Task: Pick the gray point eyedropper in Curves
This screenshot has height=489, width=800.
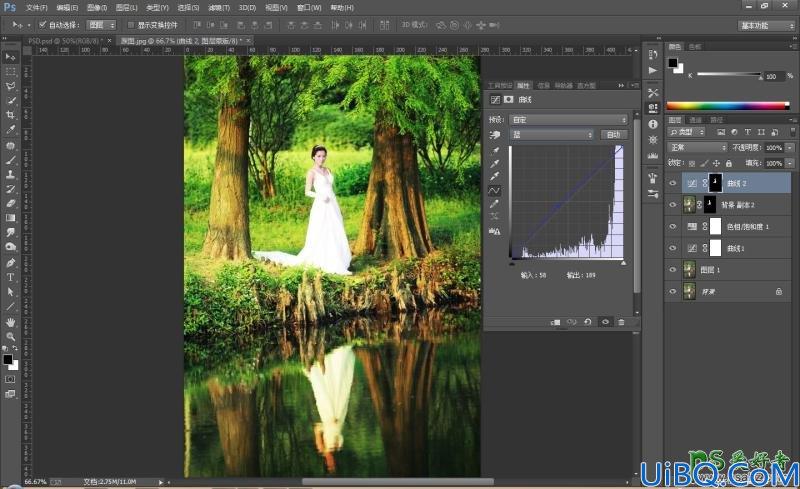Action: 494,164
